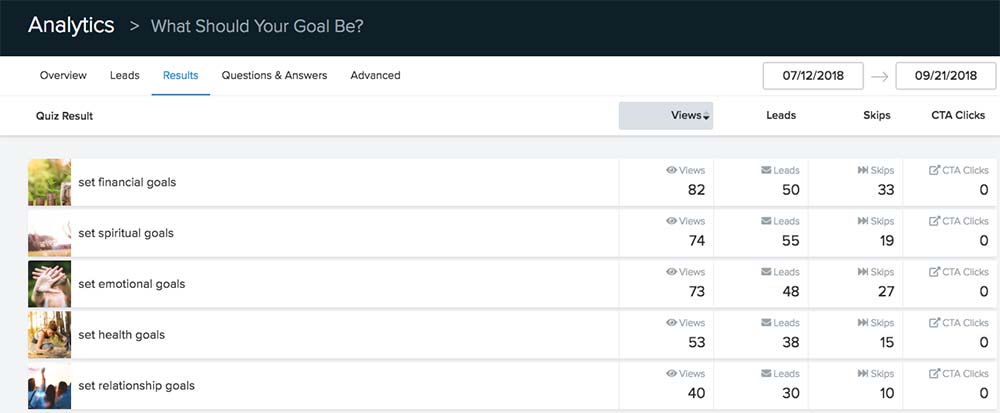Click the Skips fast-forward icon for set emotional goals
This screenshot has width=1000, height=413.
(x=863, y=272)
